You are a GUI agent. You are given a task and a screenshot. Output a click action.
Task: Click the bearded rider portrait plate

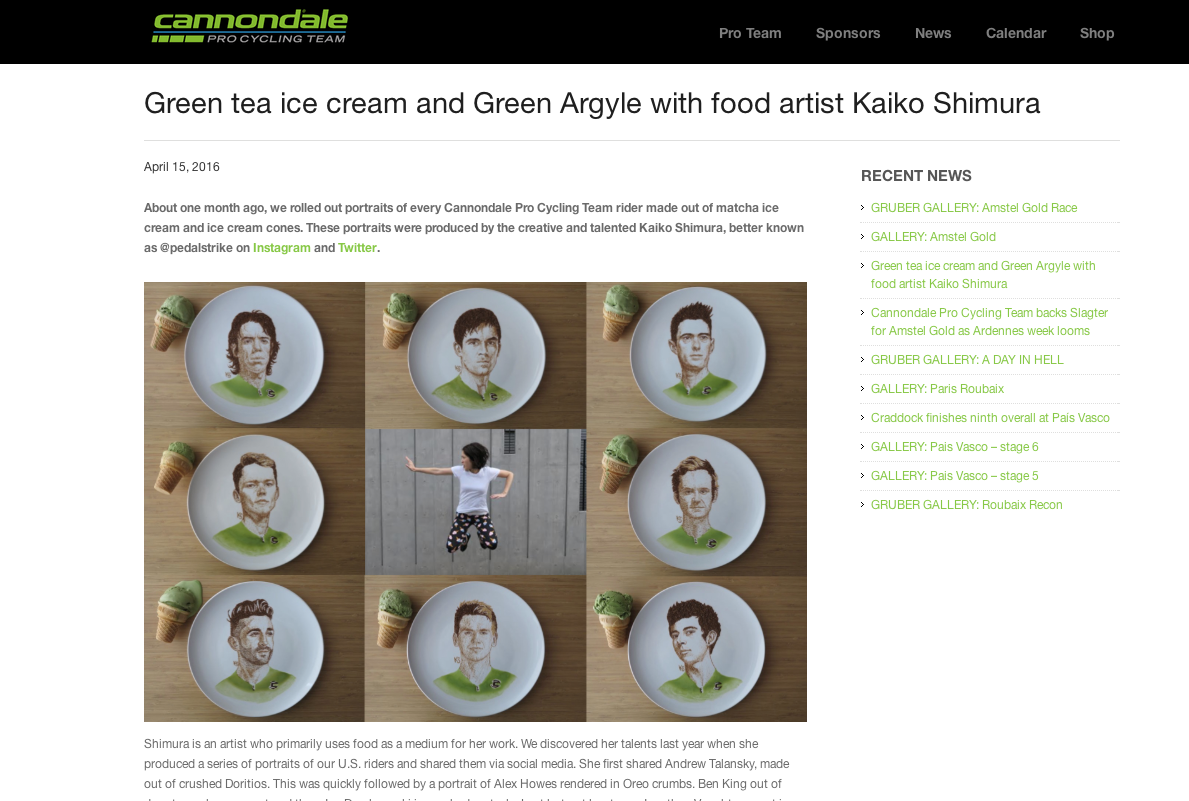(255, 648)
